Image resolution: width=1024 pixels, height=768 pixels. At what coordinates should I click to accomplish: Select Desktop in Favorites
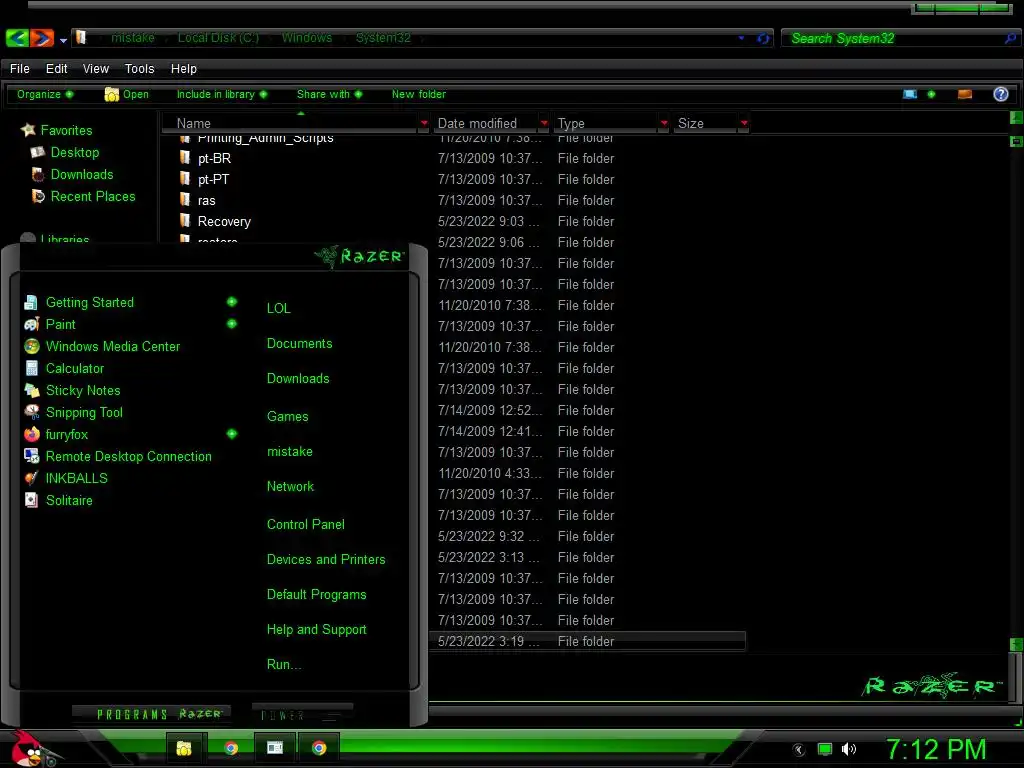pos(75,152)
